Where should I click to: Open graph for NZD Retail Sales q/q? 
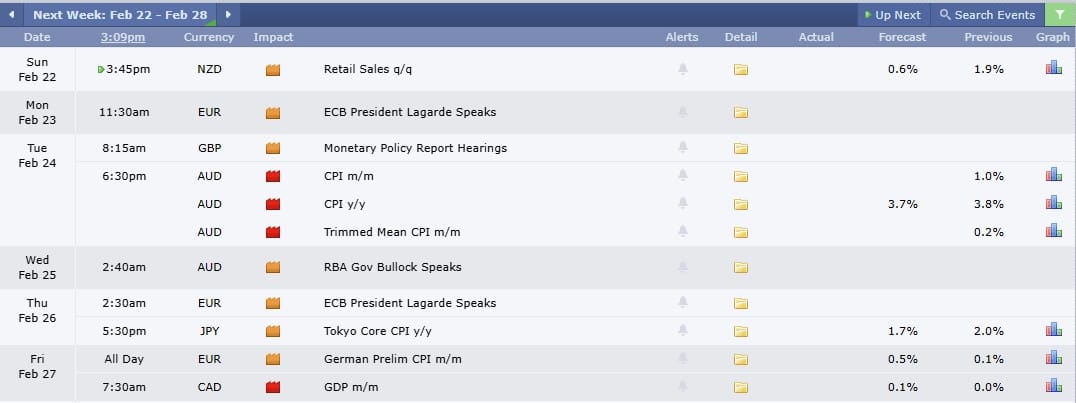pos(1053,69)
